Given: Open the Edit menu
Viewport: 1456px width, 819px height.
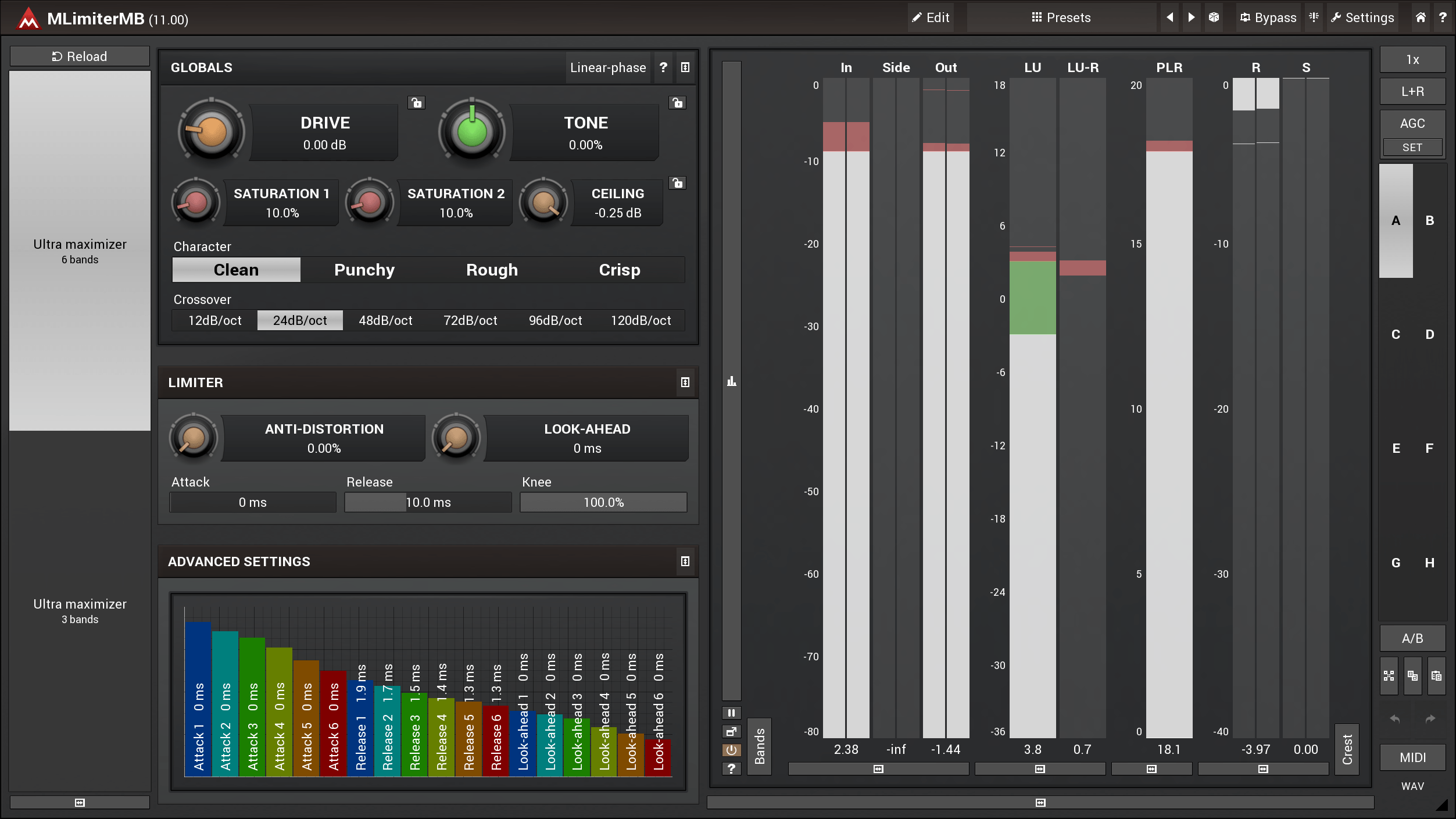Looking at the screenshot, I should [x=931, y=18].
